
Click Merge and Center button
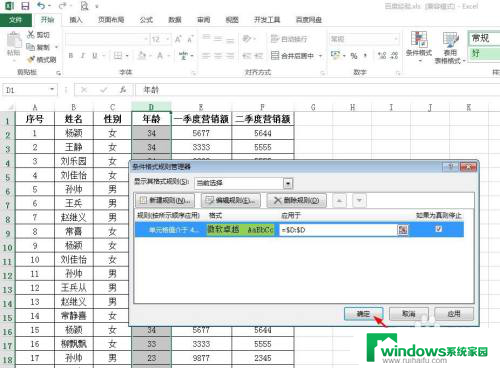[293, 56]
